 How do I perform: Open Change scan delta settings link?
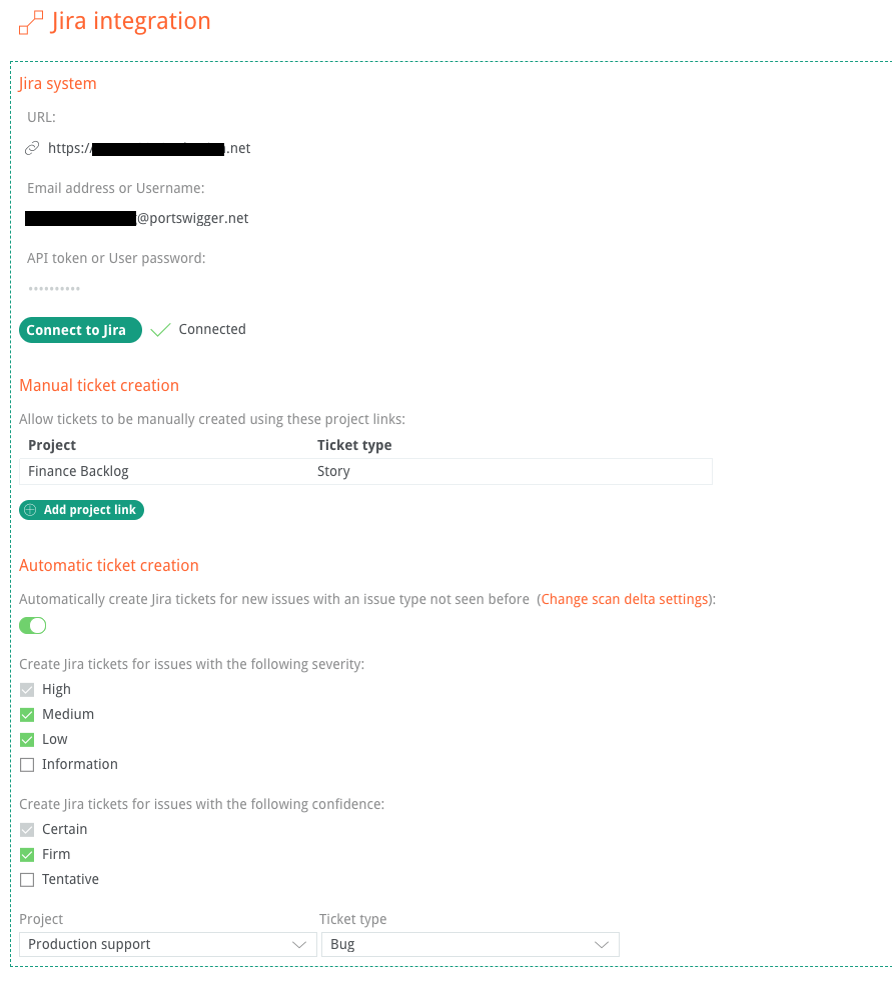click(625, 599)
